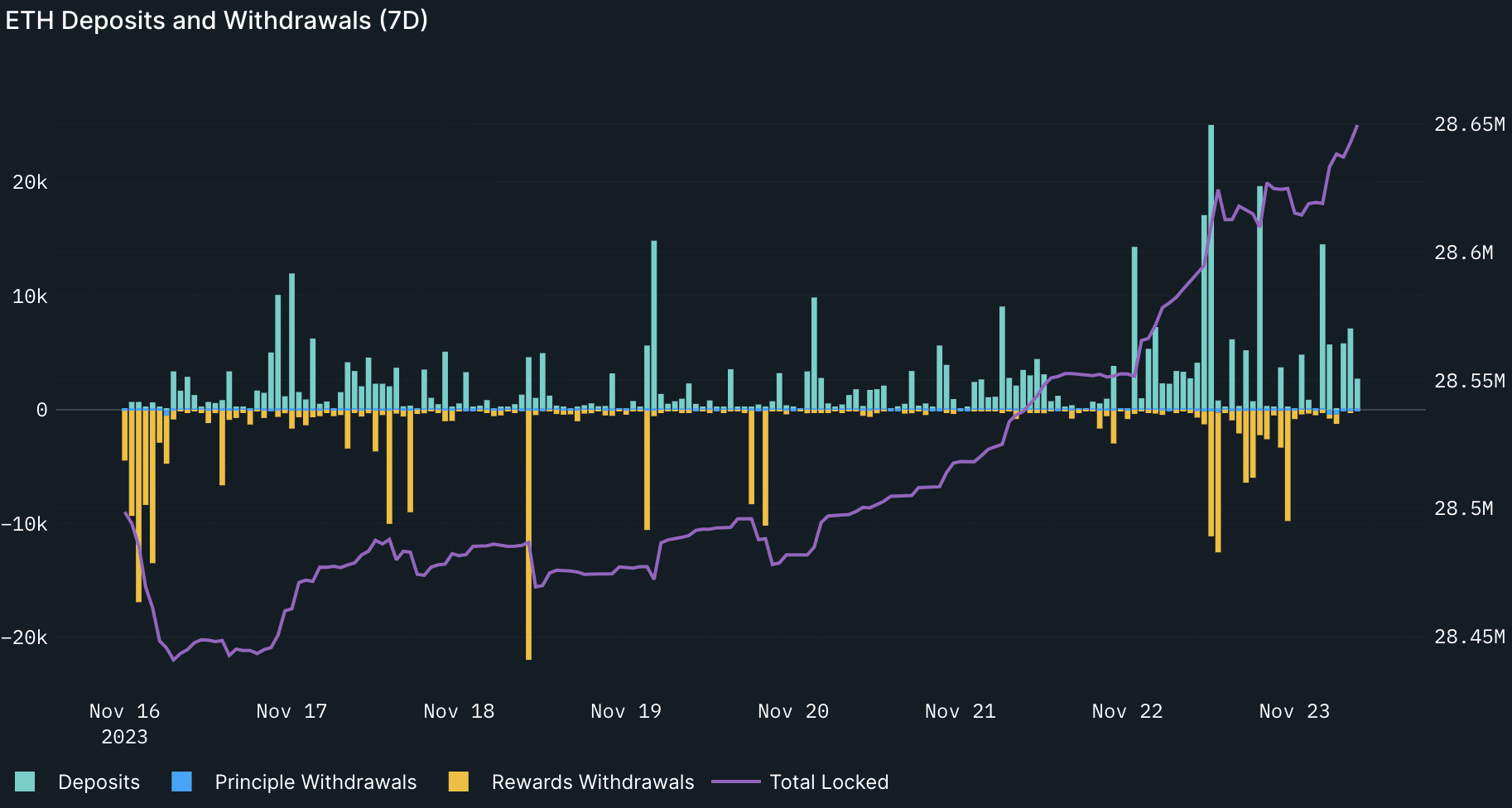
Task: Click the tallest deposit bar on Nov 22
Action: pos(1211,267)
